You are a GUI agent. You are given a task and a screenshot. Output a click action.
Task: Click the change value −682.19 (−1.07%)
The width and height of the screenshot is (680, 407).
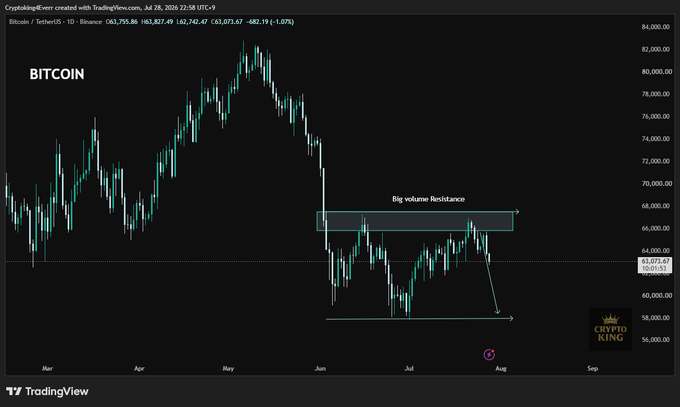tap(270, 22)
